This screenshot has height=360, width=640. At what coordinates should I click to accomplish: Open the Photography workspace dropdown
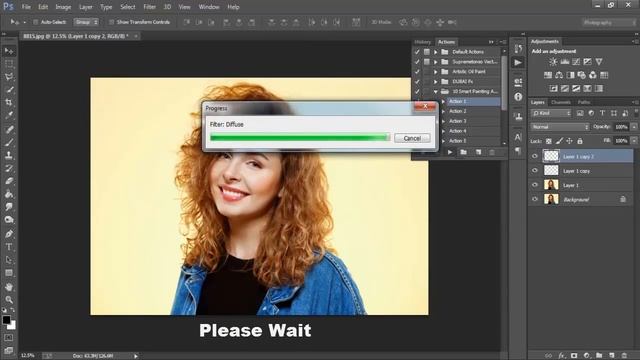tap(608, 22)
